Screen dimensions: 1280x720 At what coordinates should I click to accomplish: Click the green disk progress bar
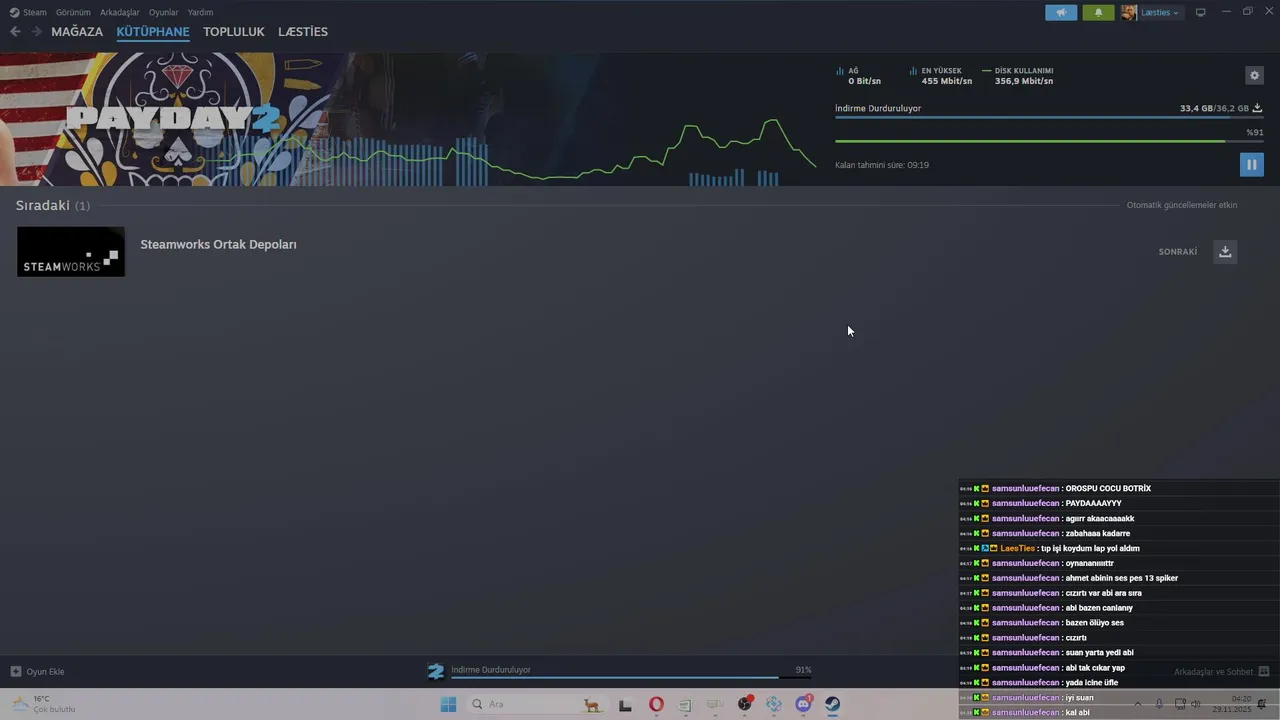(1049, 141)
